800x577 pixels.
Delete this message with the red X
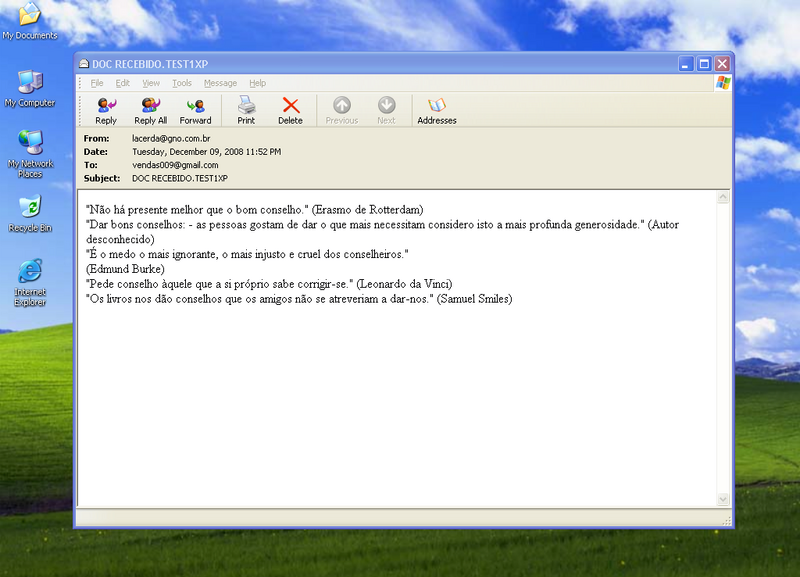(x=290, y=109)
